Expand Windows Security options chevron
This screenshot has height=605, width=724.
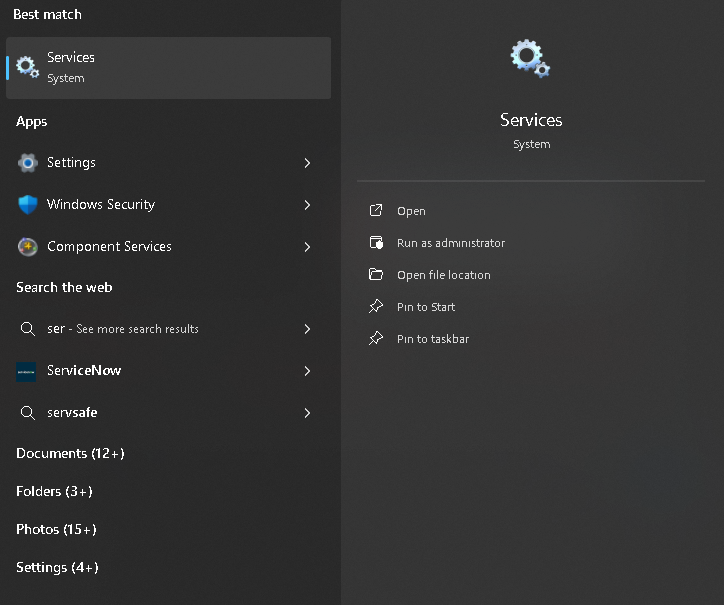[x=307, y=205]
